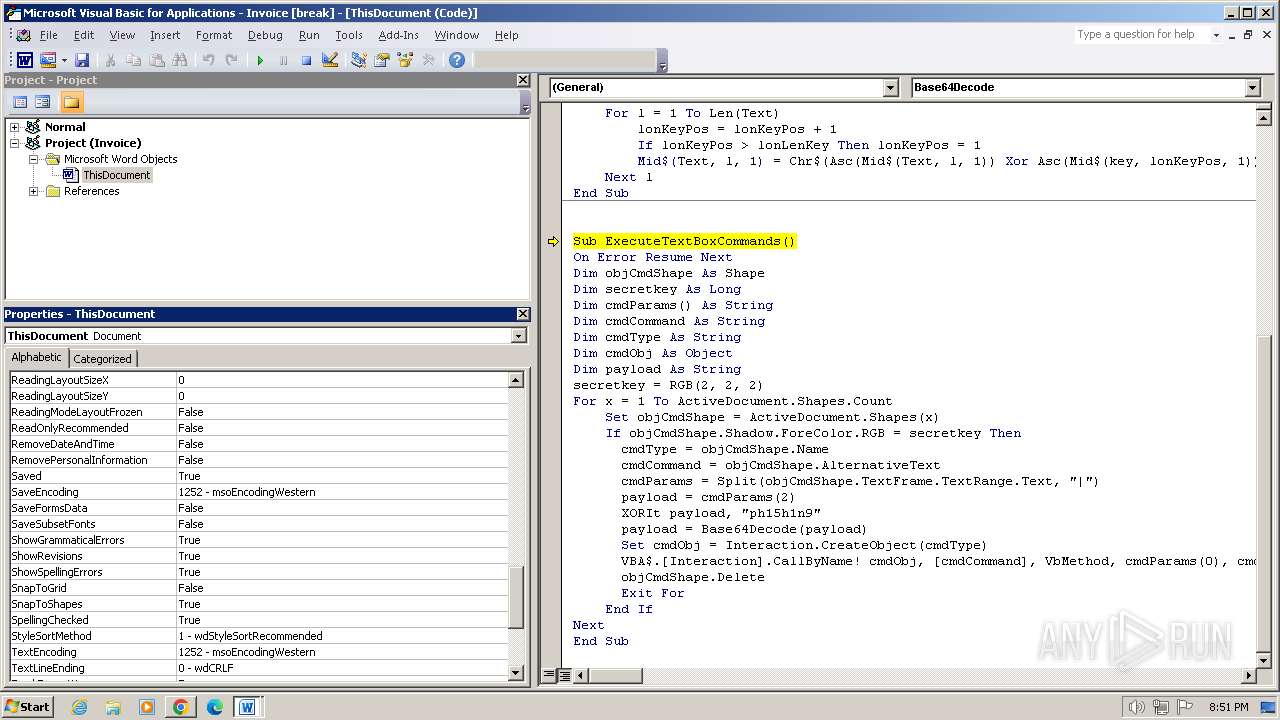Toggle Folders view in Project panel
The image size is (1280, 720).
tap(71, 102)
